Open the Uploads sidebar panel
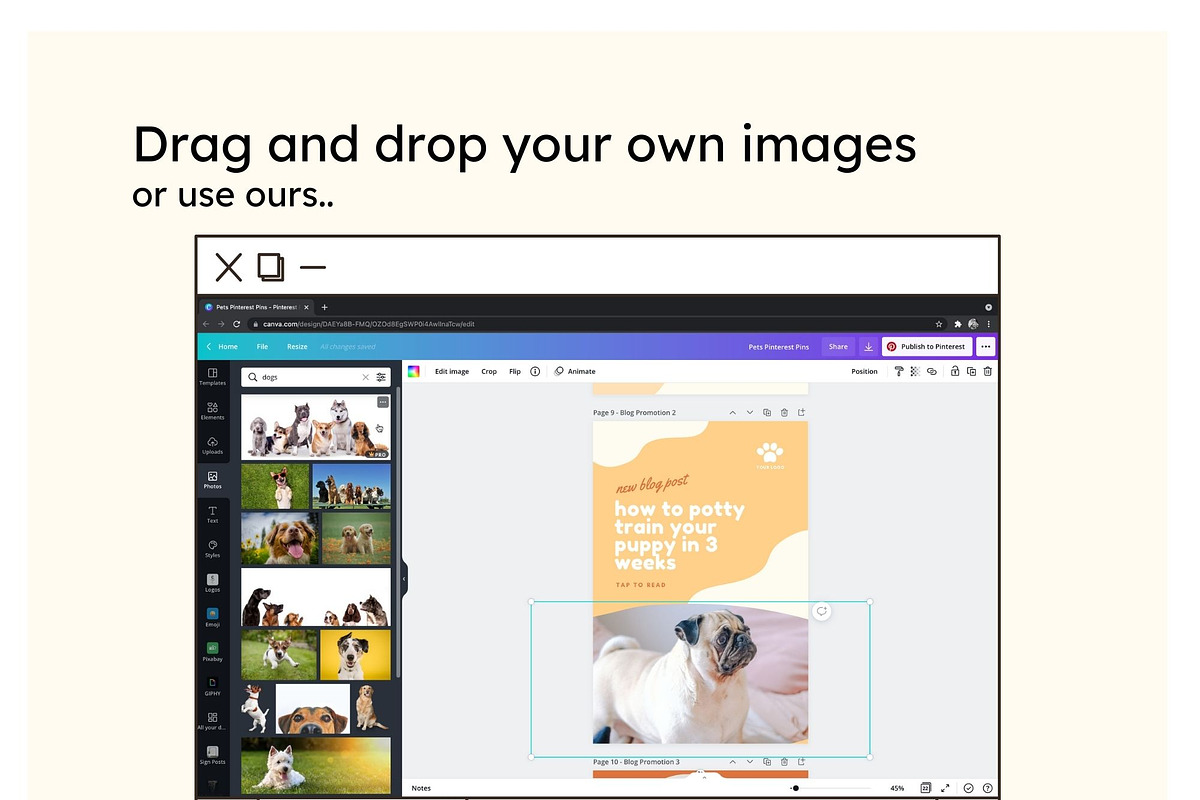Image resolution: width=1200 pixels, height=800 pixels. (x=212, y=444)
